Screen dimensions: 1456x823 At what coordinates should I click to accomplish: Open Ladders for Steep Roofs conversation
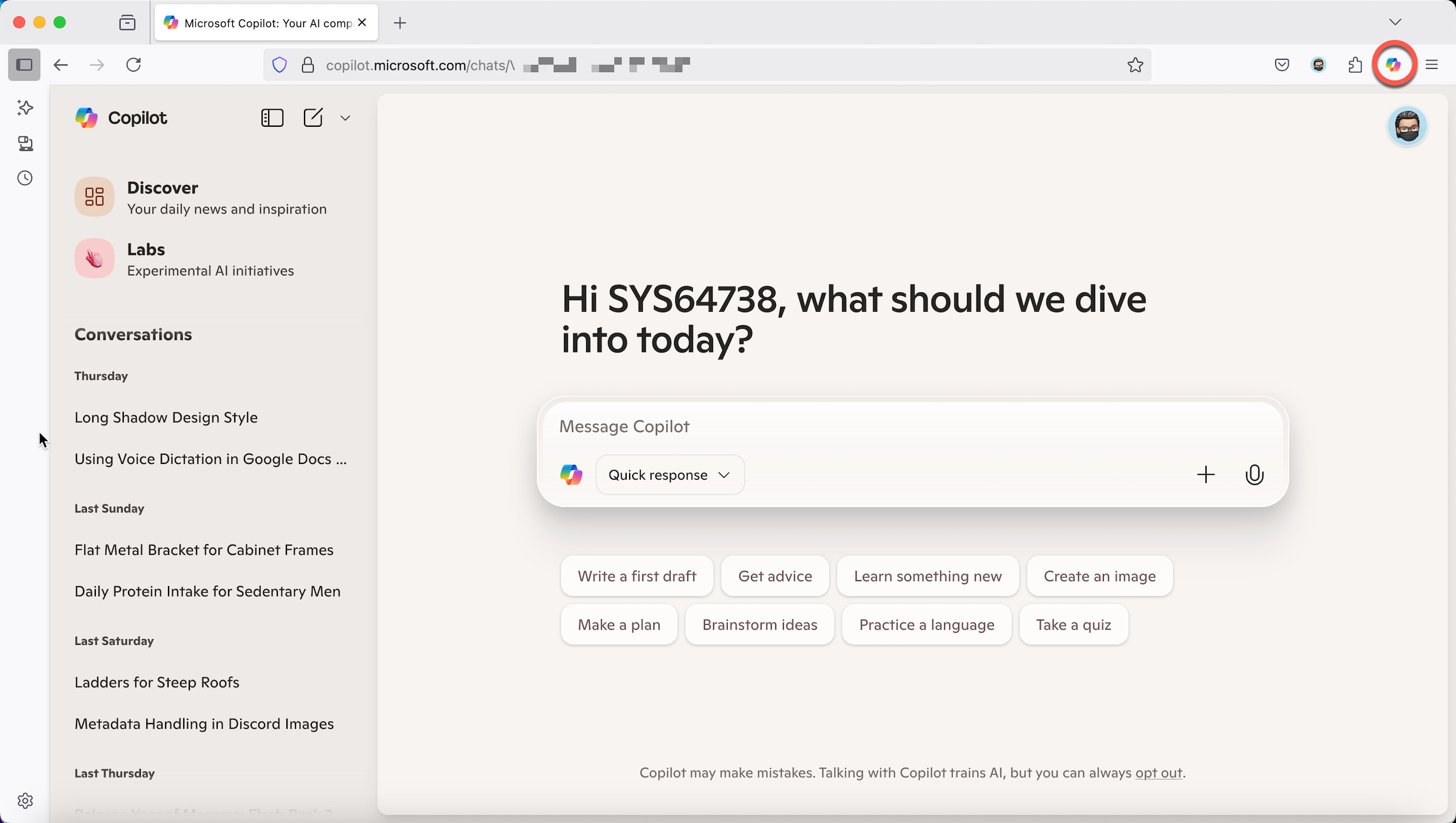click(157, 682)
